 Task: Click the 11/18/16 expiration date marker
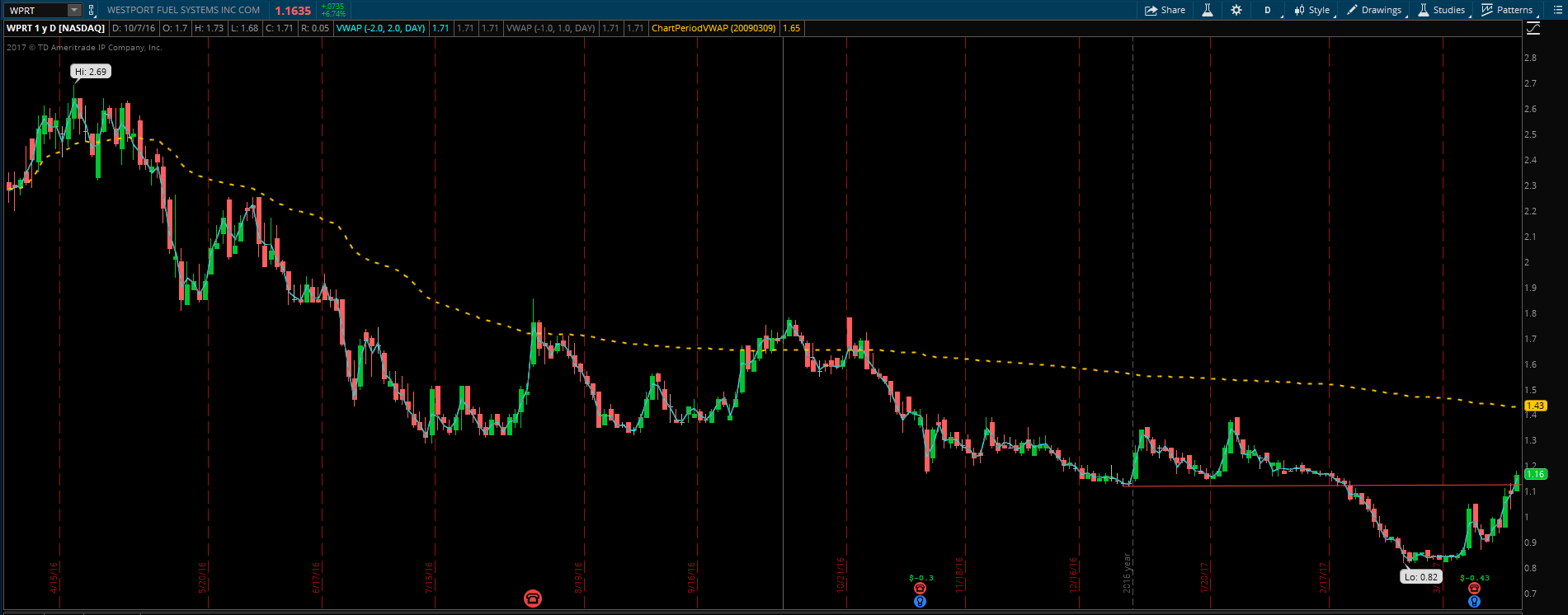click(x=960, y=575)
